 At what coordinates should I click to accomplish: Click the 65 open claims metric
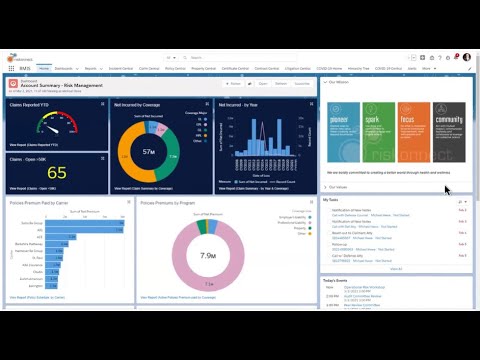click(x=57, y=173)
